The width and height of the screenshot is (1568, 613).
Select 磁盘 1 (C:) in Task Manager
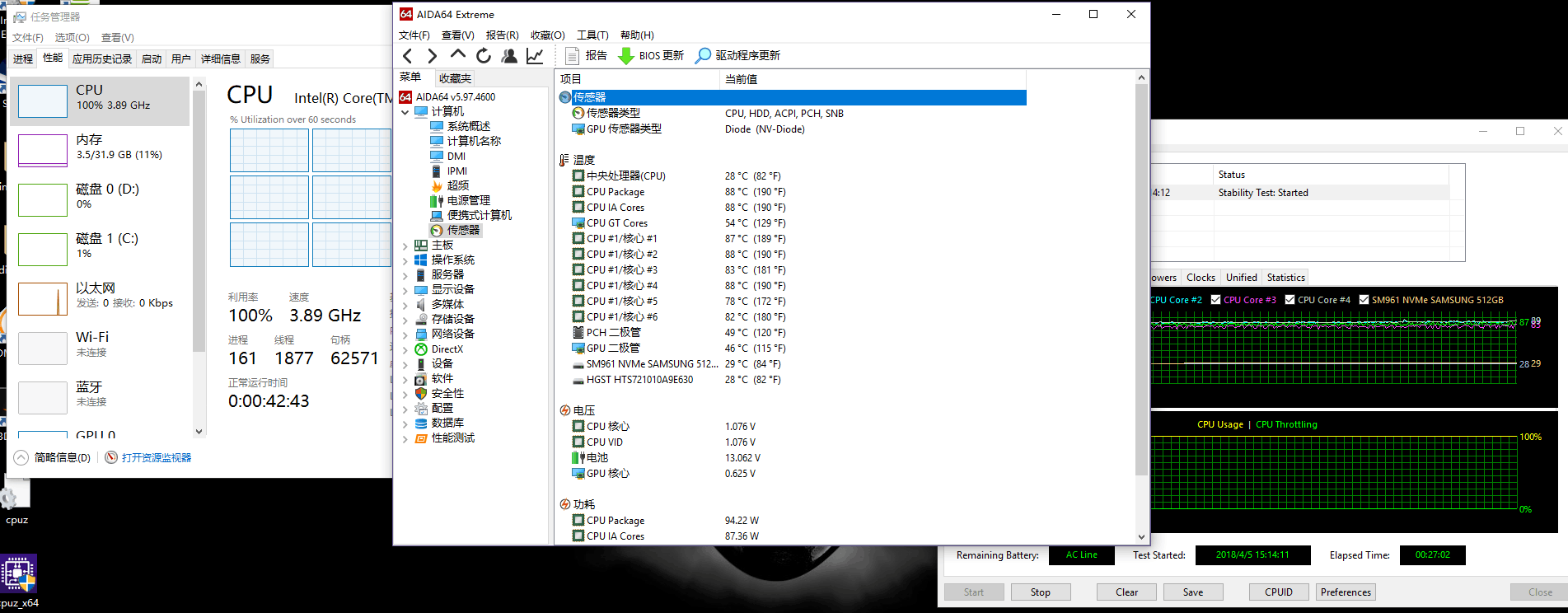[x=101, y=249]
